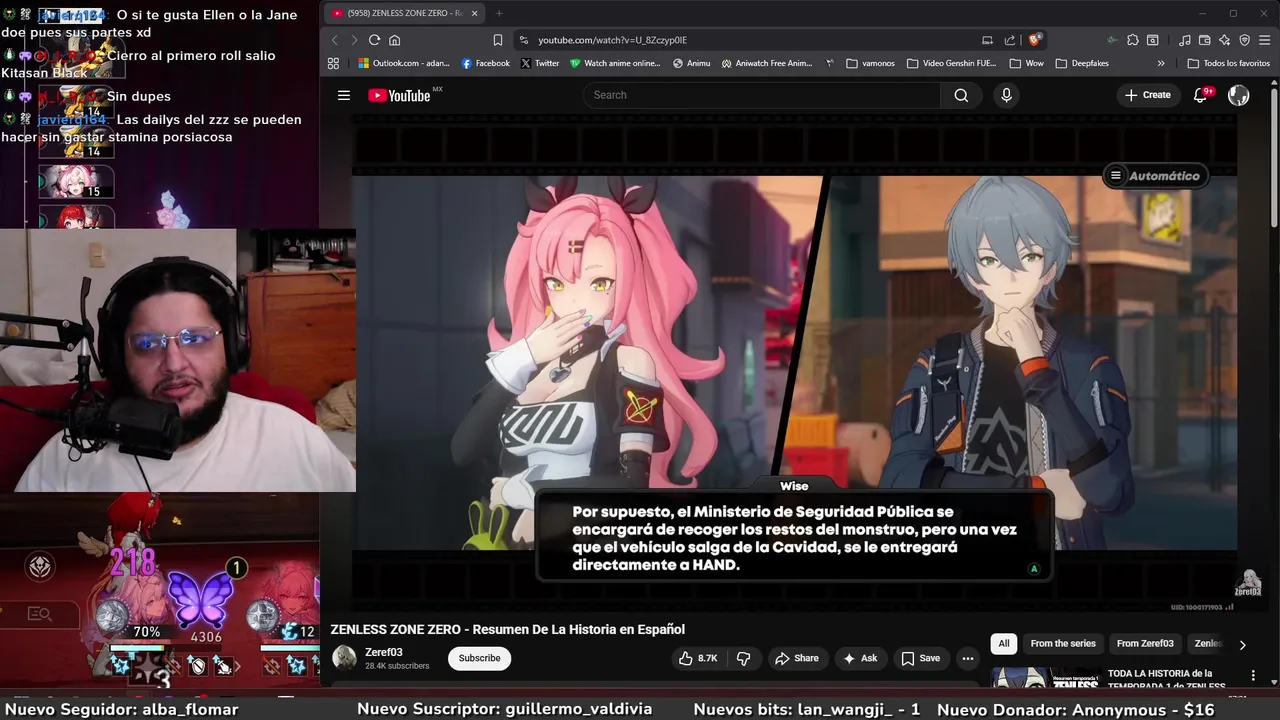The height and width of the screenshot is (720, 1280).
Task: Select the All filter chip
Action: pyautogui.click(x=1004, y=644)
